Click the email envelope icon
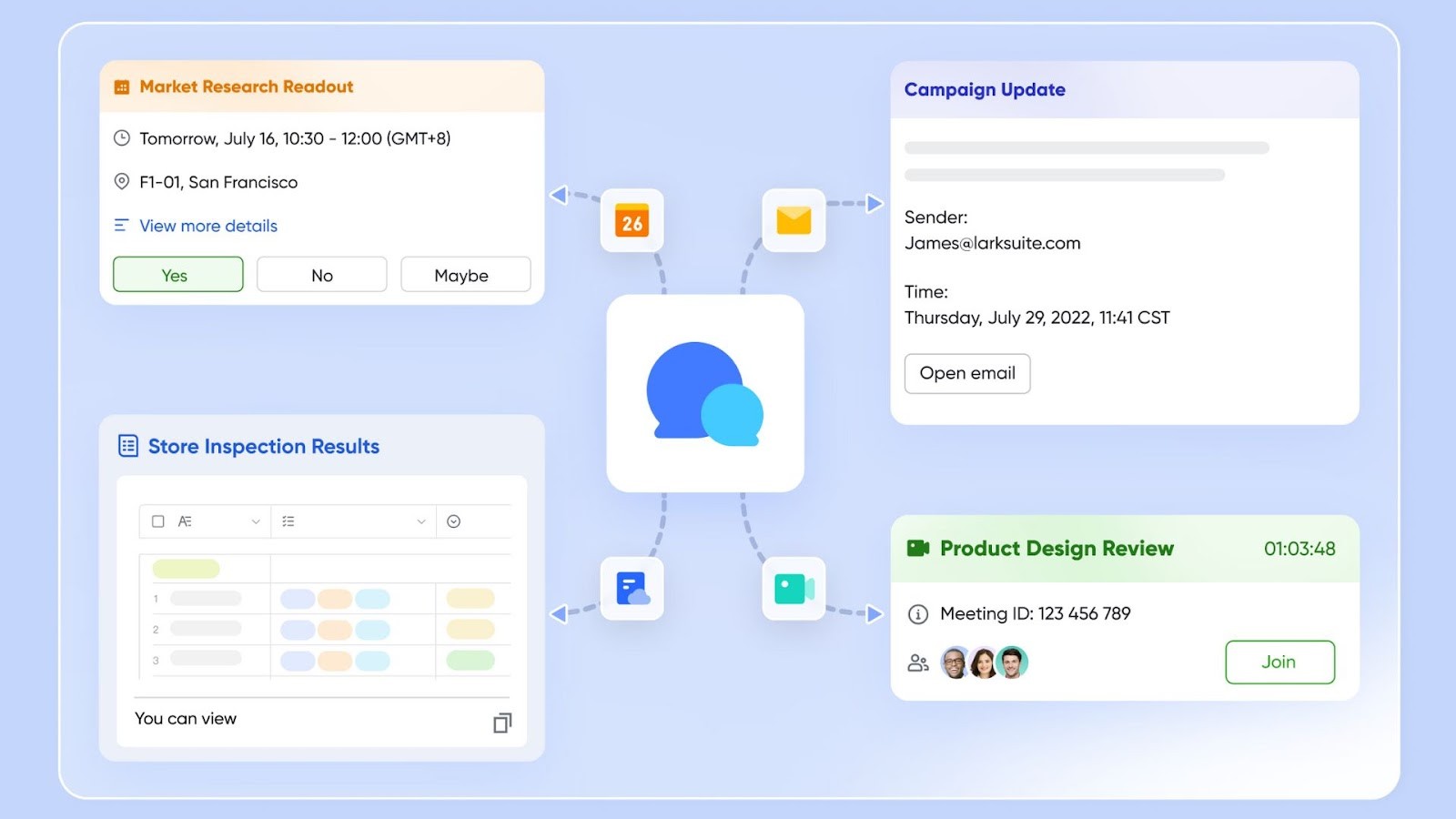1456x819 pixels. pos(793,219)
